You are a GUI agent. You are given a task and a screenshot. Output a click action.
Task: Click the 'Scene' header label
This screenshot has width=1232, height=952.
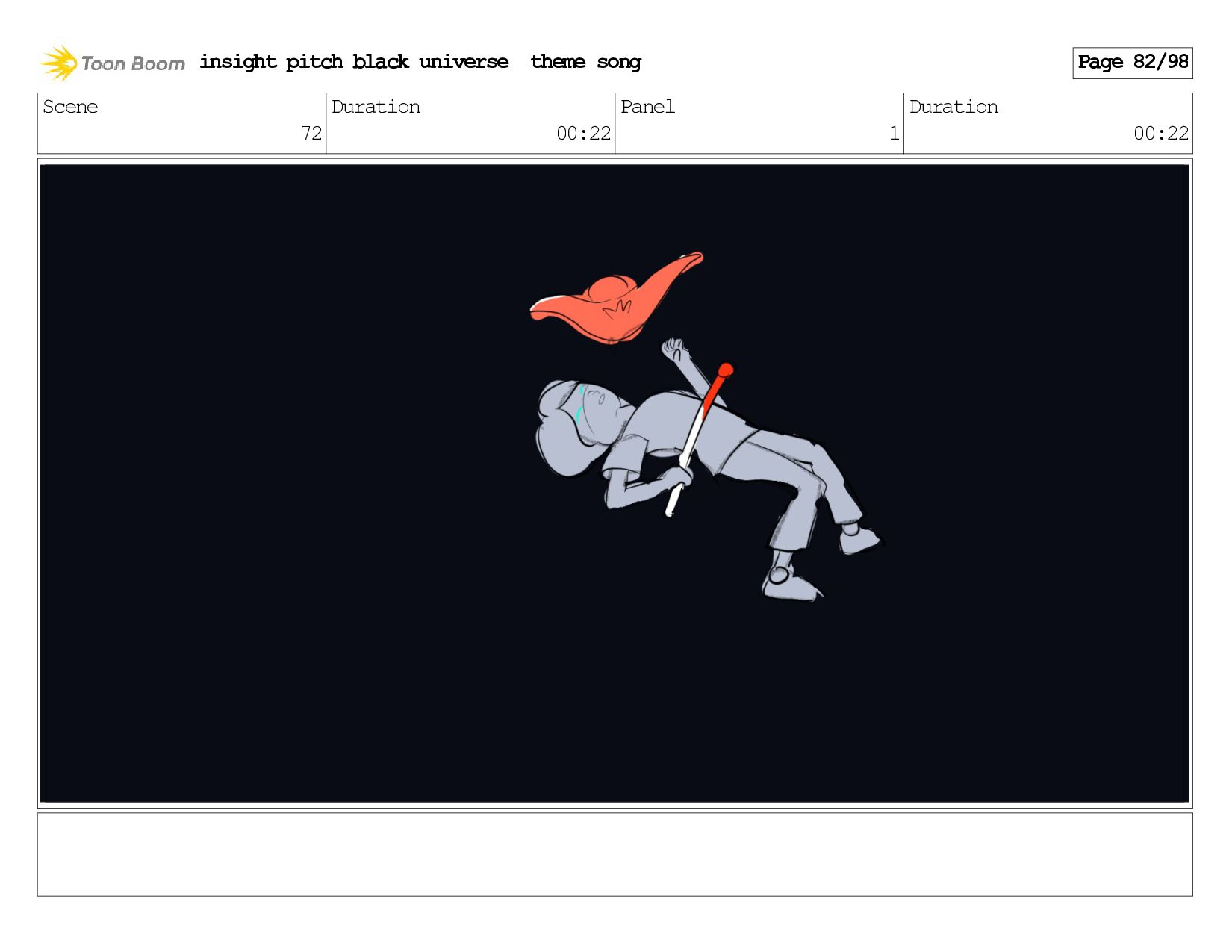[x=70, y=107]
